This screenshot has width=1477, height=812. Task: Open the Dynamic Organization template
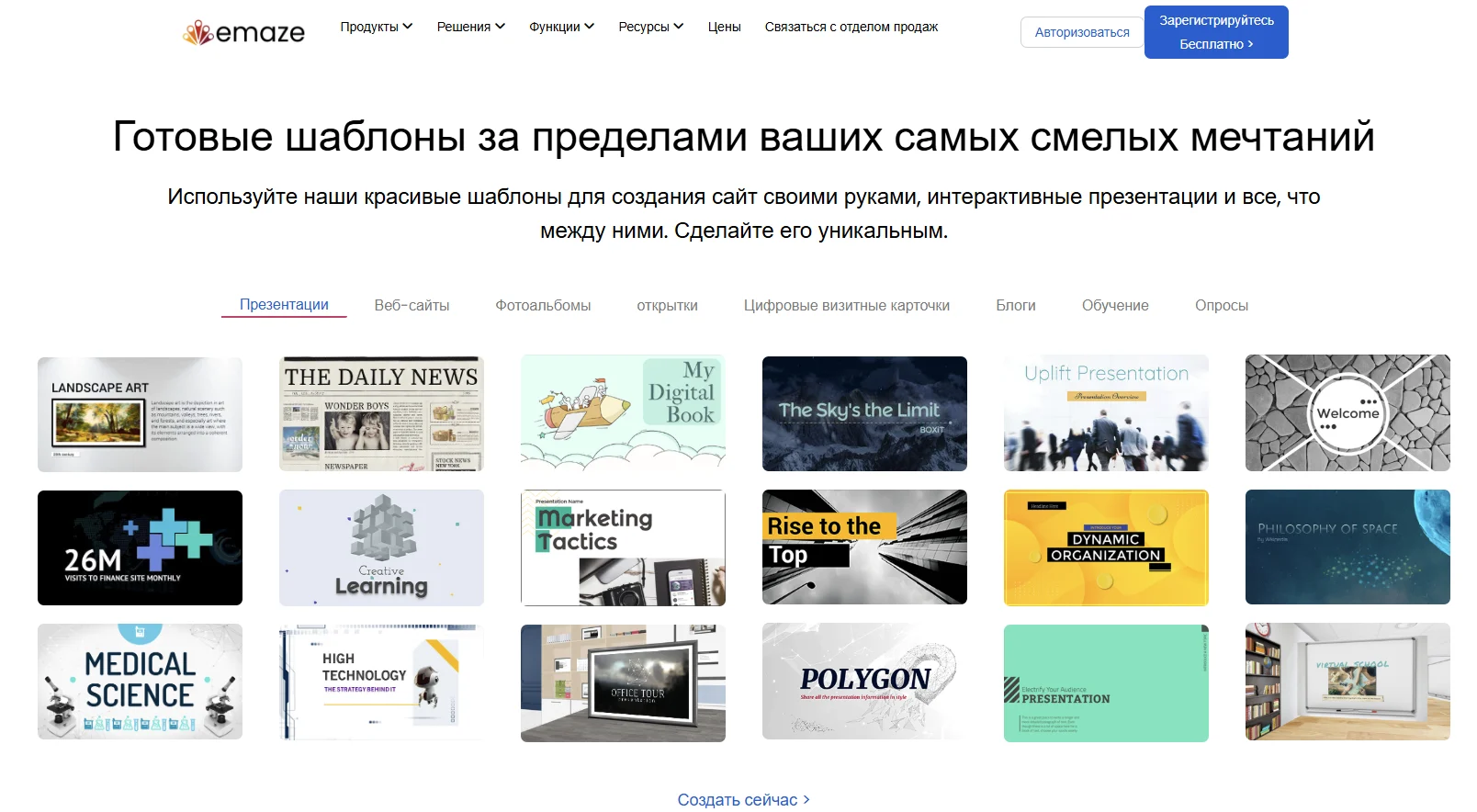(1106, 547)
